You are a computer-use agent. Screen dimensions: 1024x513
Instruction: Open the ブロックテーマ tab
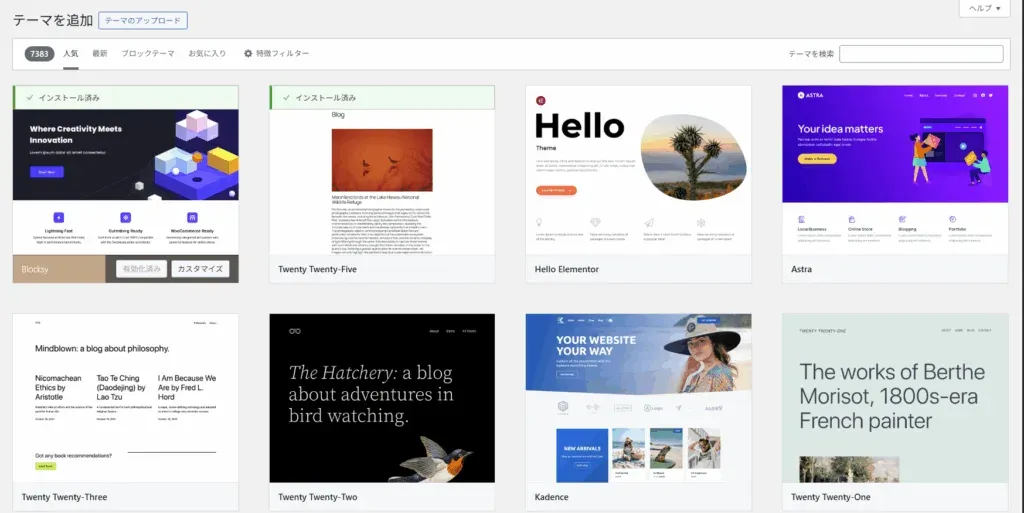pyautogui.click(x=148, y=54)
